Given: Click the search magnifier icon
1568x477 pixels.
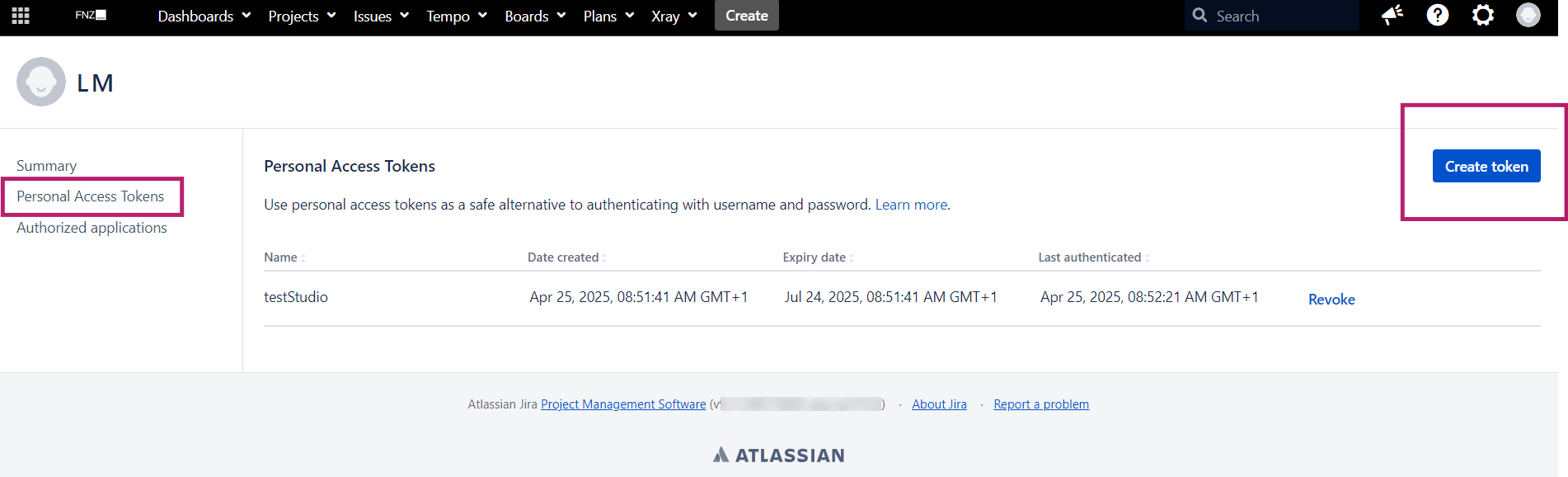Looking at the screenshot, I should pos(1200,16).
